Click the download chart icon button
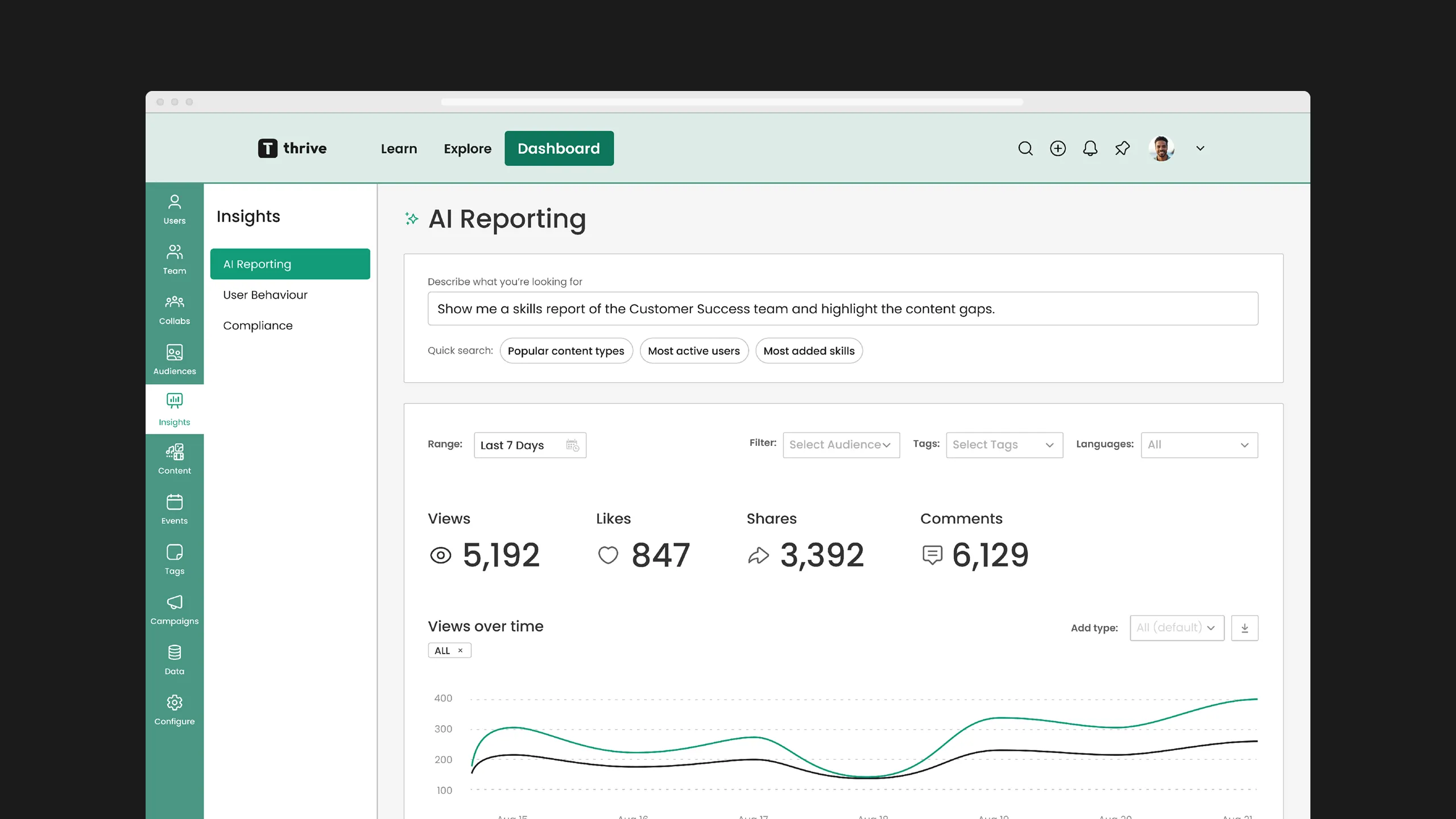1456x819 pixels. tap(1244, 628)
